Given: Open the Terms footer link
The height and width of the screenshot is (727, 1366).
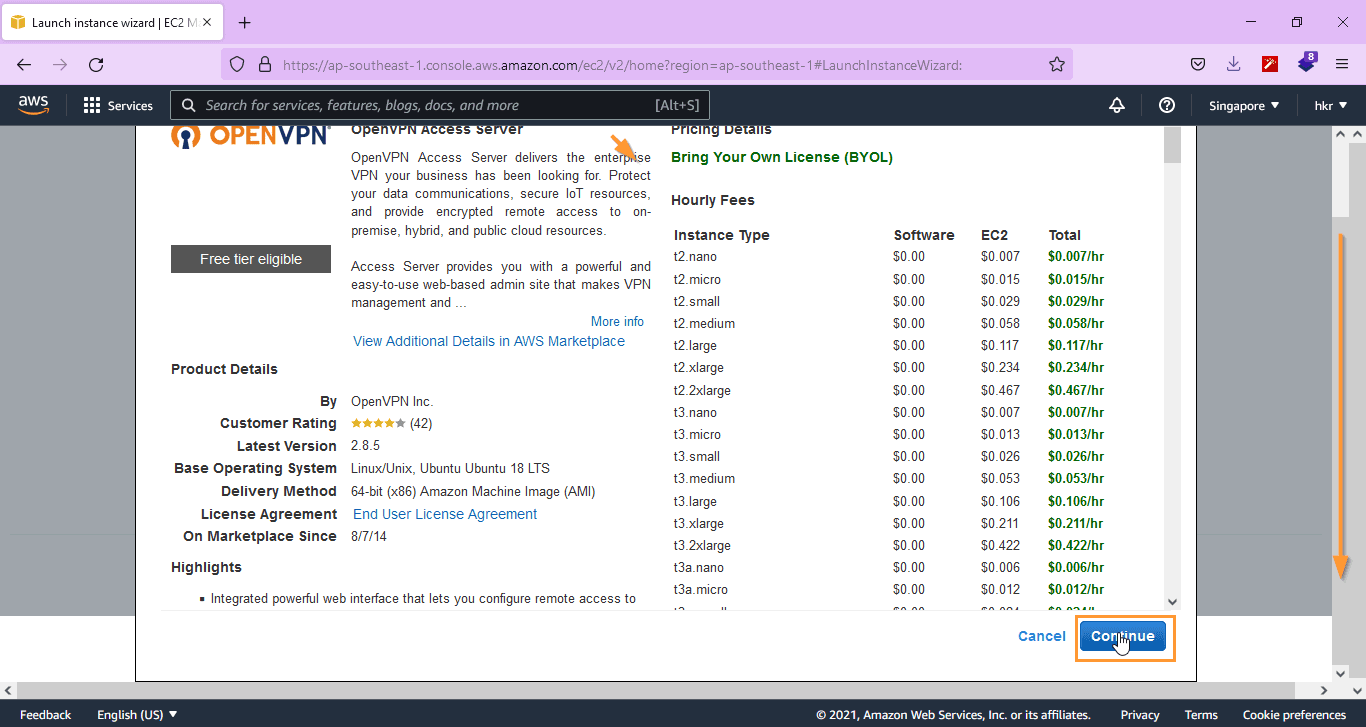Looking at the screenshot, I should point(1201,715).
